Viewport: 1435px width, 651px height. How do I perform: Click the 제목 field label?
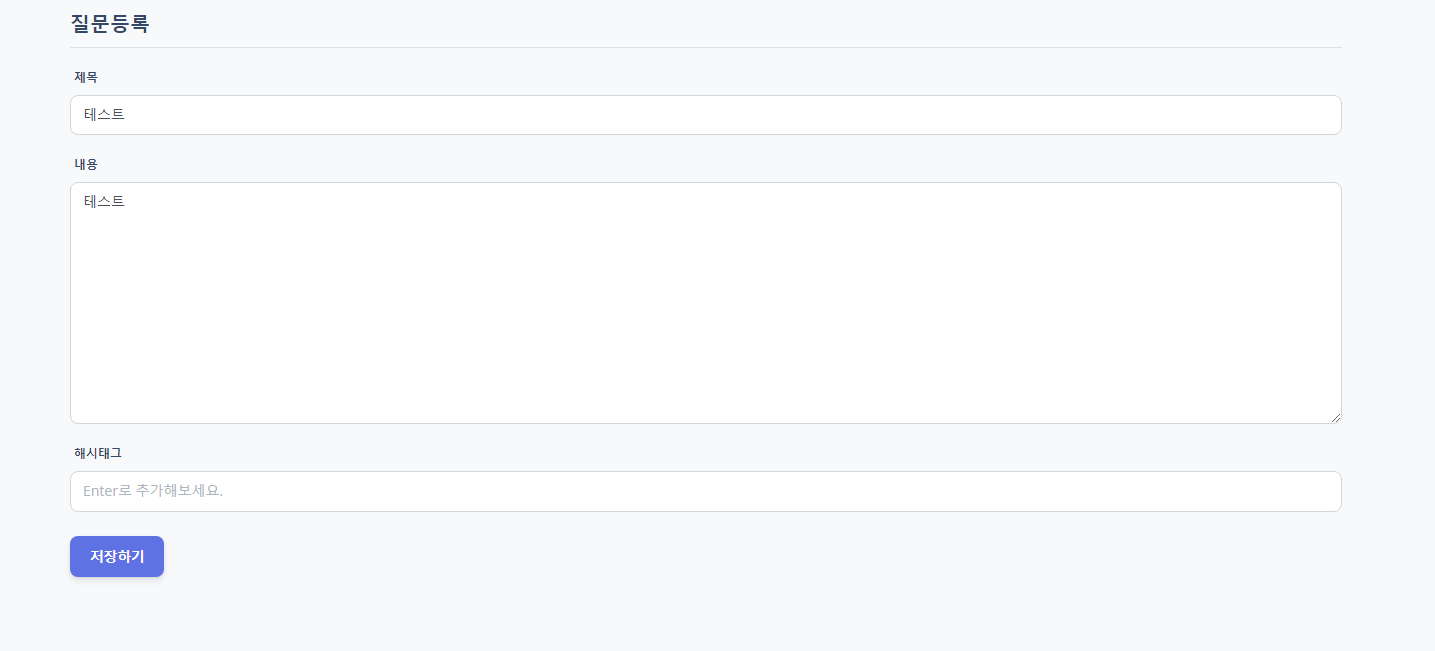pos(86,77)
